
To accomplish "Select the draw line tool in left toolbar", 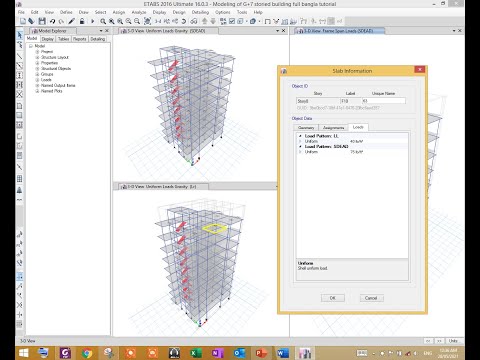I will click(x=20, y=55).
